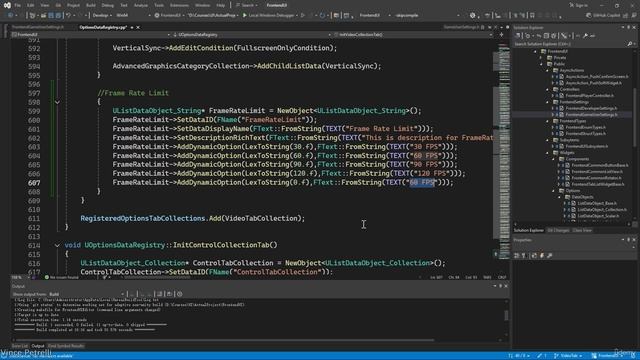
Task: Select FrontendGameUserSettings.h in Solution Explorer
Action: click(591, 115)
